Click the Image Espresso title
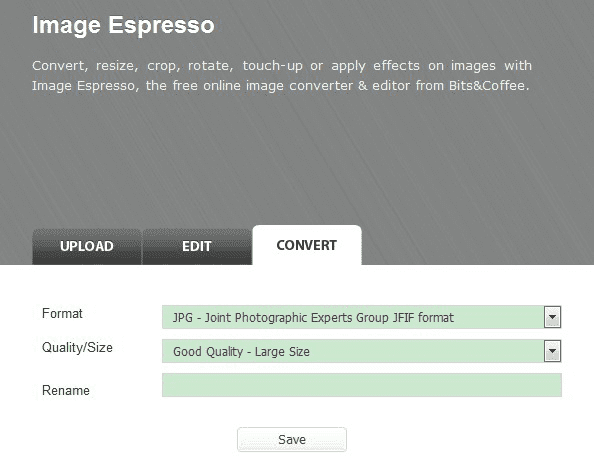 (123, 25)
